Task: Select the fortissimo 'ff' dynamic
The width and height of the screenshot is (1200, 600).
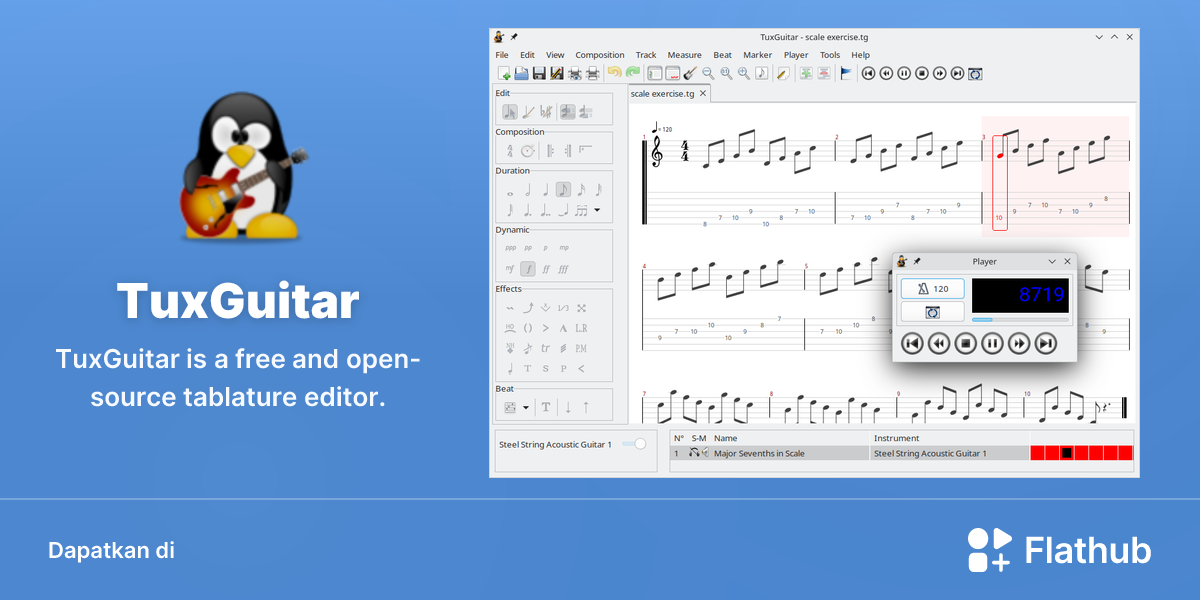Action: [546, 268]
